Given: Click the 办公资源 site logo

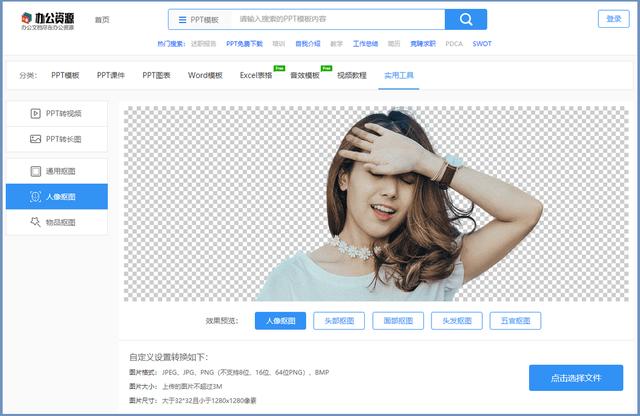Looking at the screenshot, I should coord(48,21).
